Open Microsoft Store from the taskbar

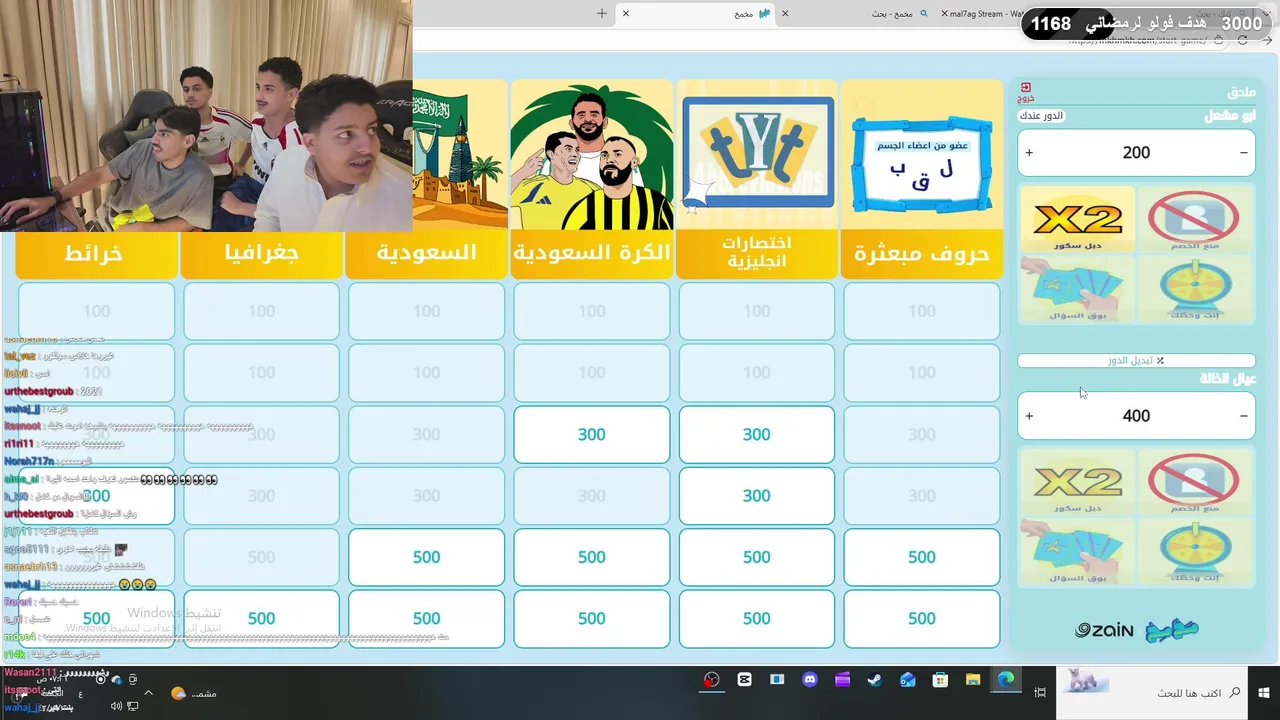940,680
